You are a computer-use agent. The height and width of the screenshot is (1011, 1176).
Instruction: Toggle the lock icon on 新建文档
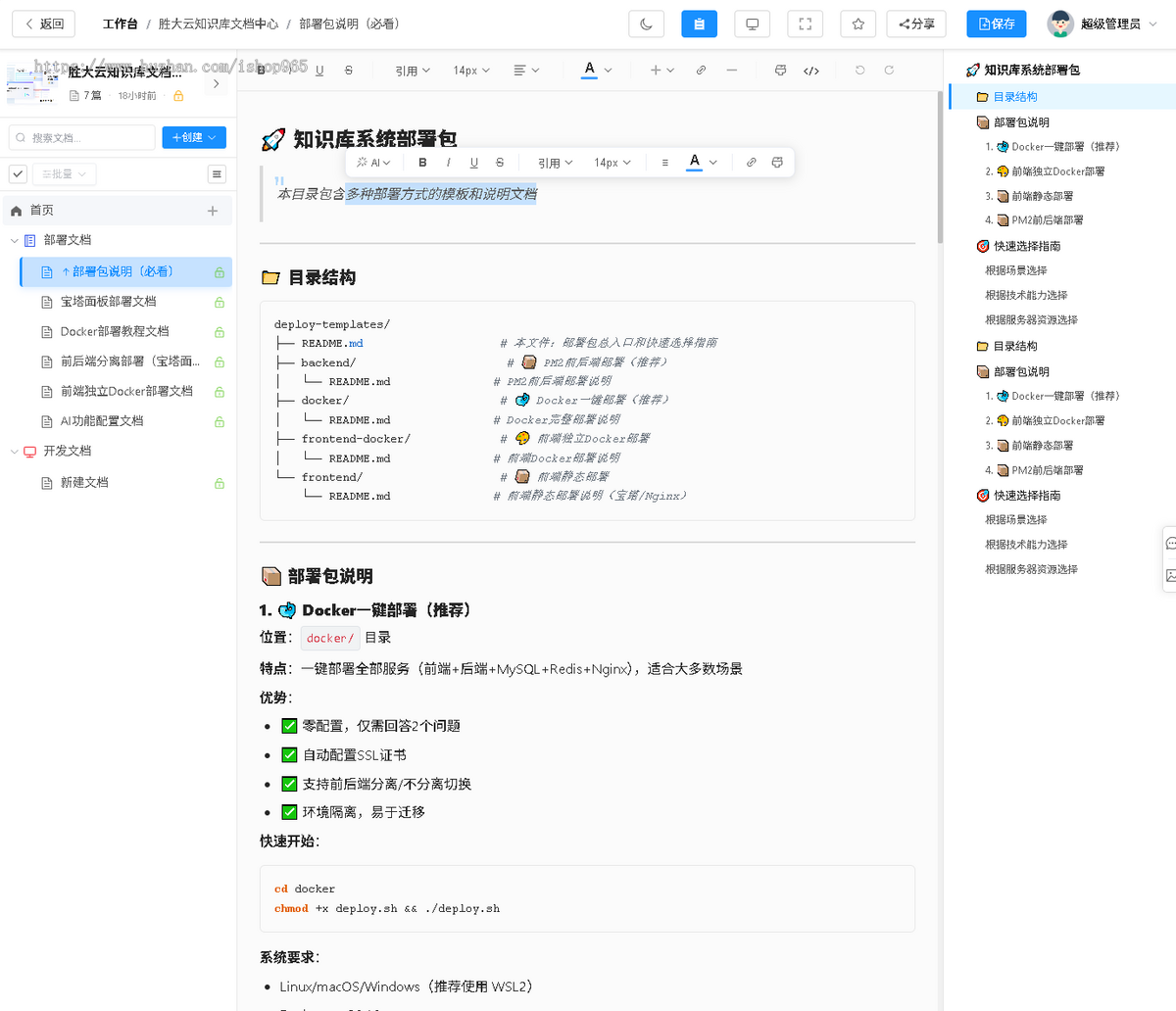coord(220,483)
